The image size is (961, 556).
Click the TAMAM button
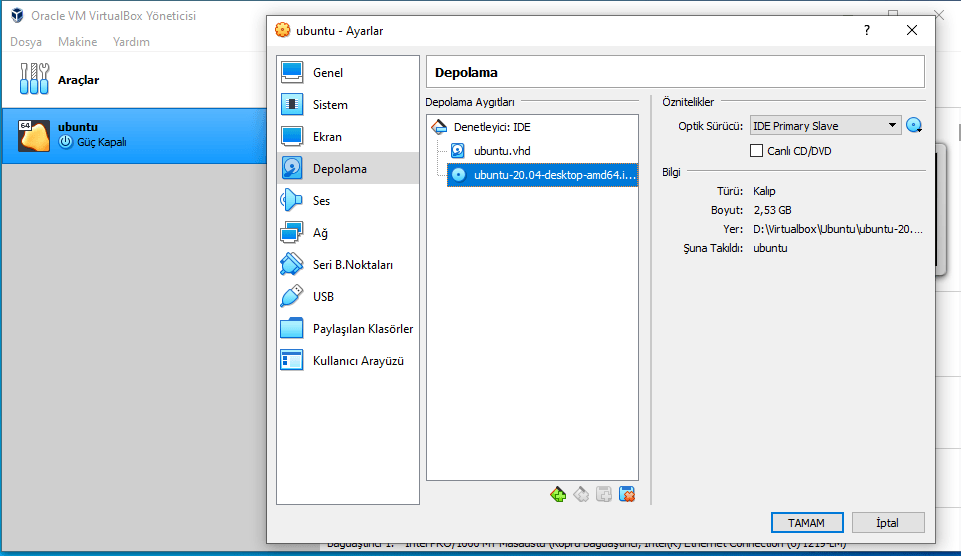coord(807,523)
